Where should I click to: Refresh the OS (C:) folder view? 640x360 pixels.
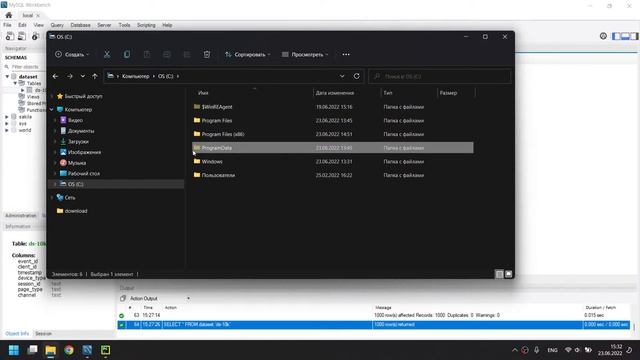[x=357, y=76]
